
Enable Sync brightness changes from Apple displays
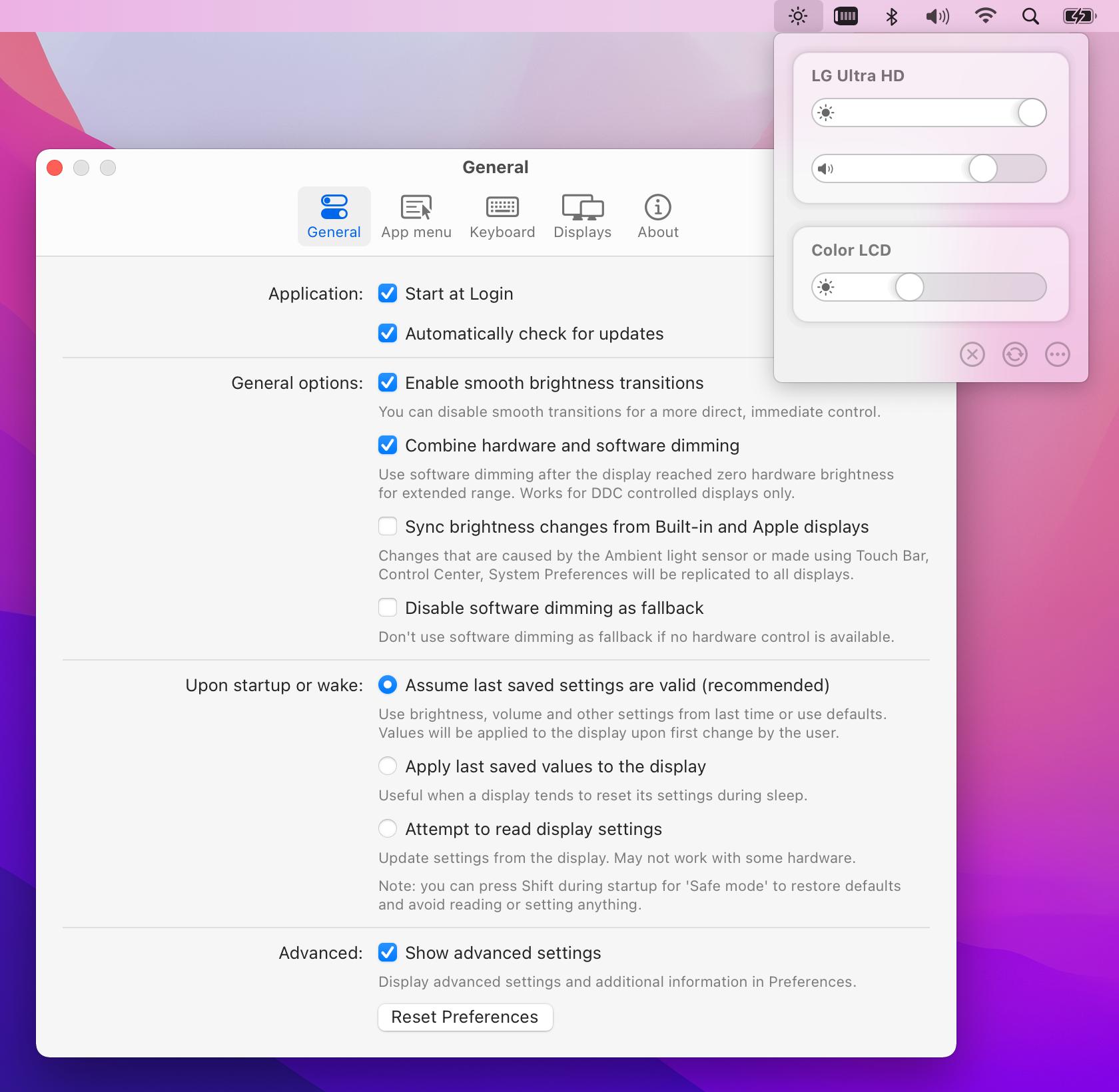[x=388, y=526]
